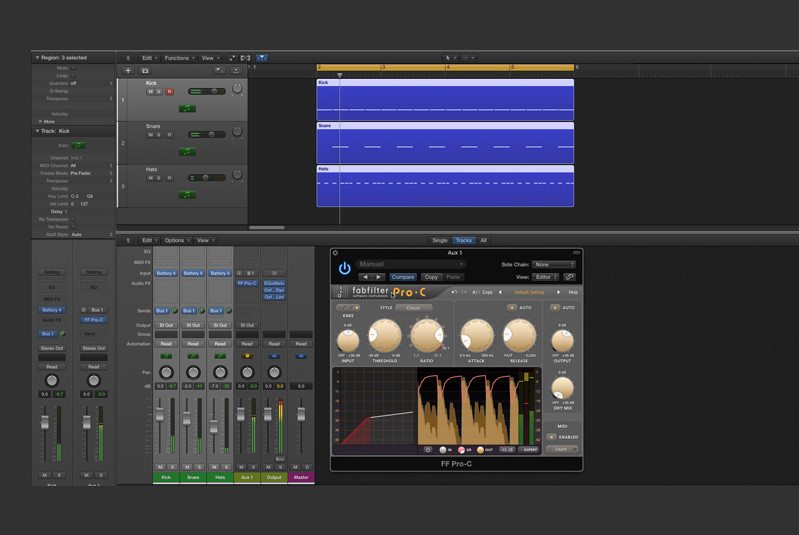
Task: Mute the Kick track in the track header
Action: click(151, 92)
